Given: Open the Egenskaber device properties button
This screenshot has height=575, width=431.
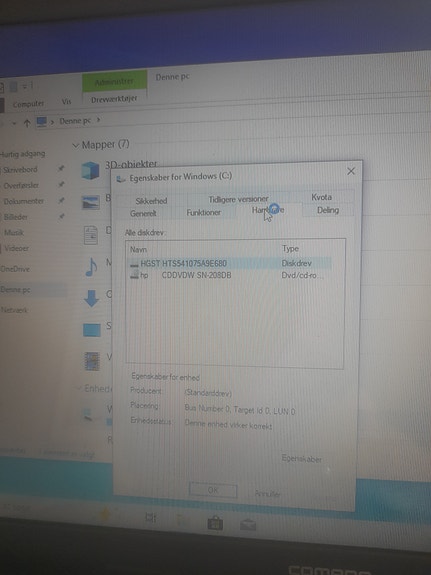Looking at the screenshot, I should (x=302, y=458).
